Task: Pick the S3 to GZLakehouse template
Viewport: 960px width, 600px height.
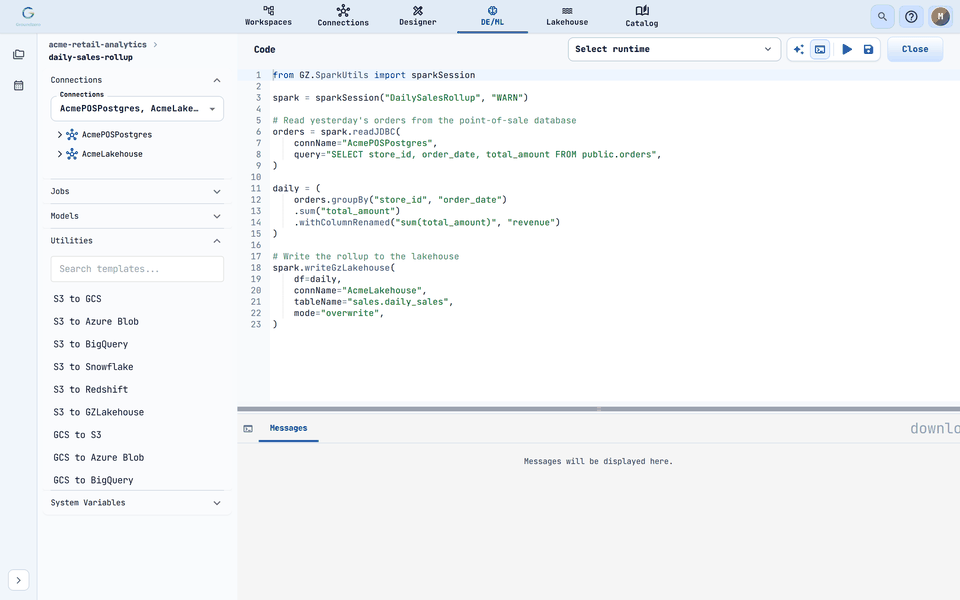Action: click(x=99, y=412)
